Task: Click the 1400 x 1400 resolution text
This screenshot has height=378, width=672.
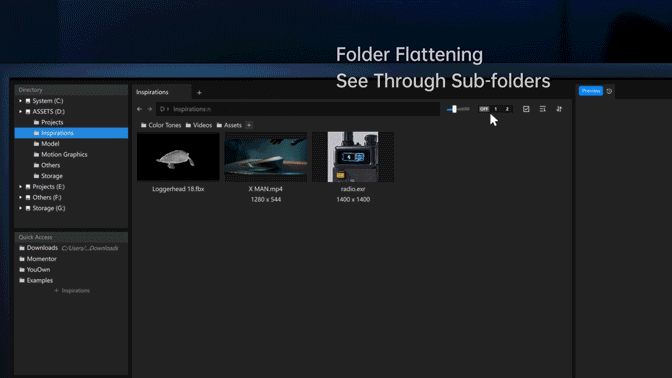Action: click(353, 199)
